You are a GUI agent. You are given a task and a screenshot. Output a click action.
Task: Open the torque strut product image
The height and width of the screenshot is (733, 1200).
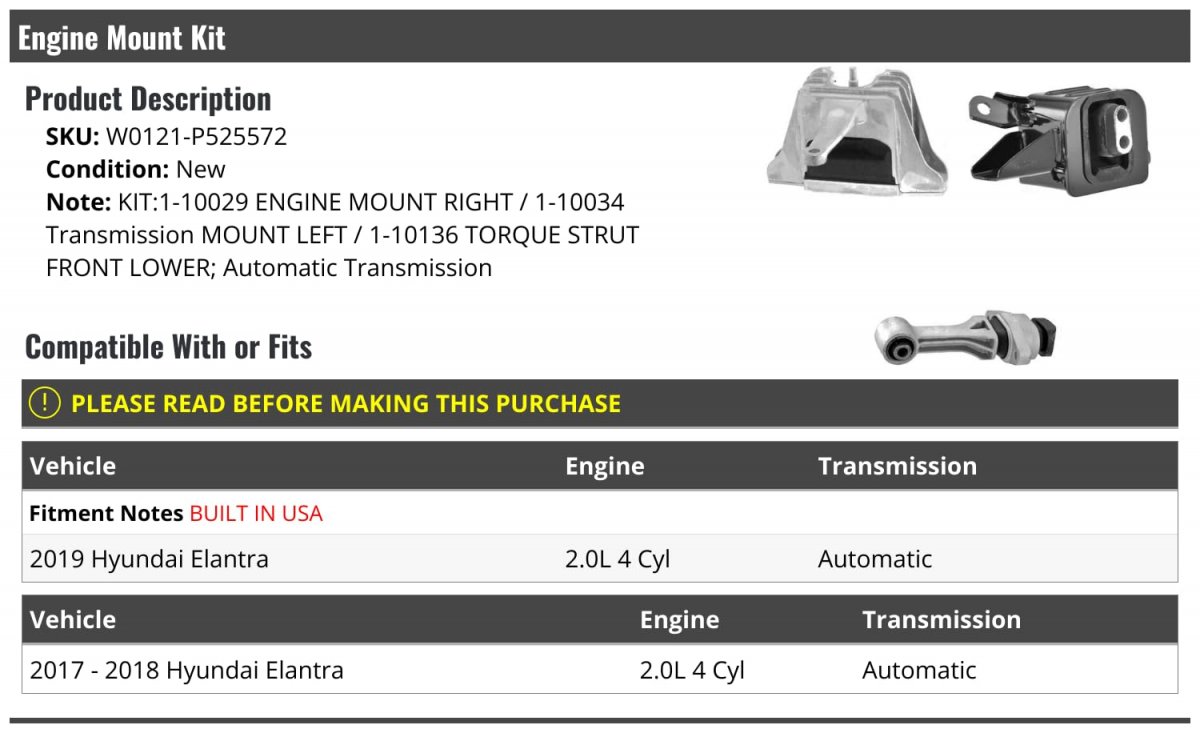(x=966, y=338)
